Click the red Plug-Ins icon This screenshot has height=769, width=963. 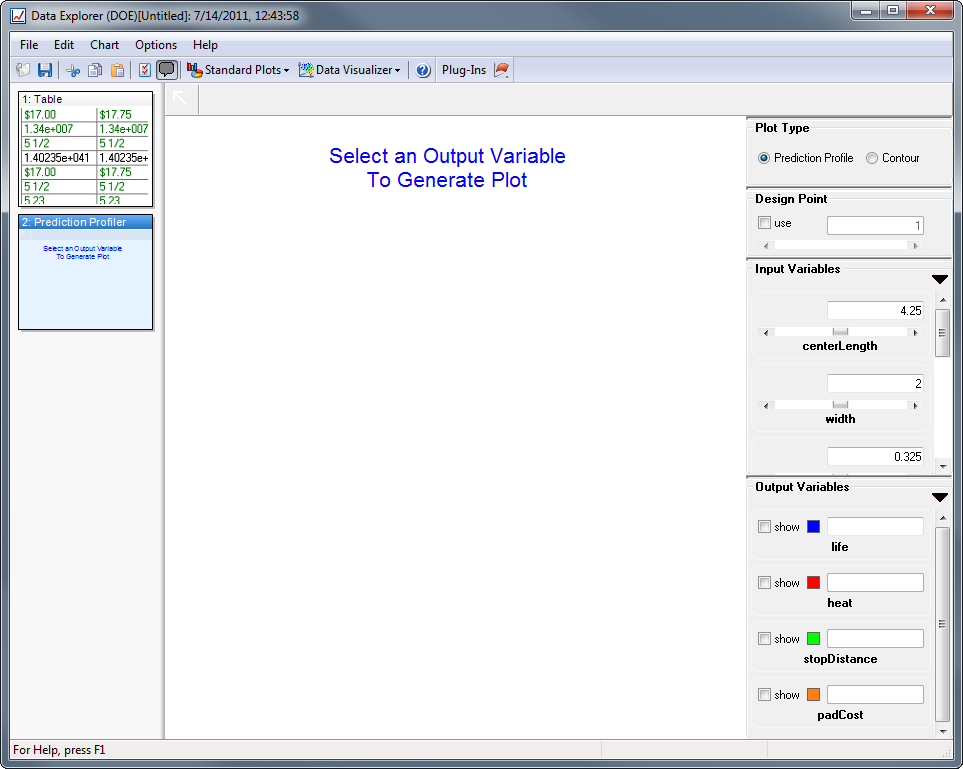click(502, 70)
